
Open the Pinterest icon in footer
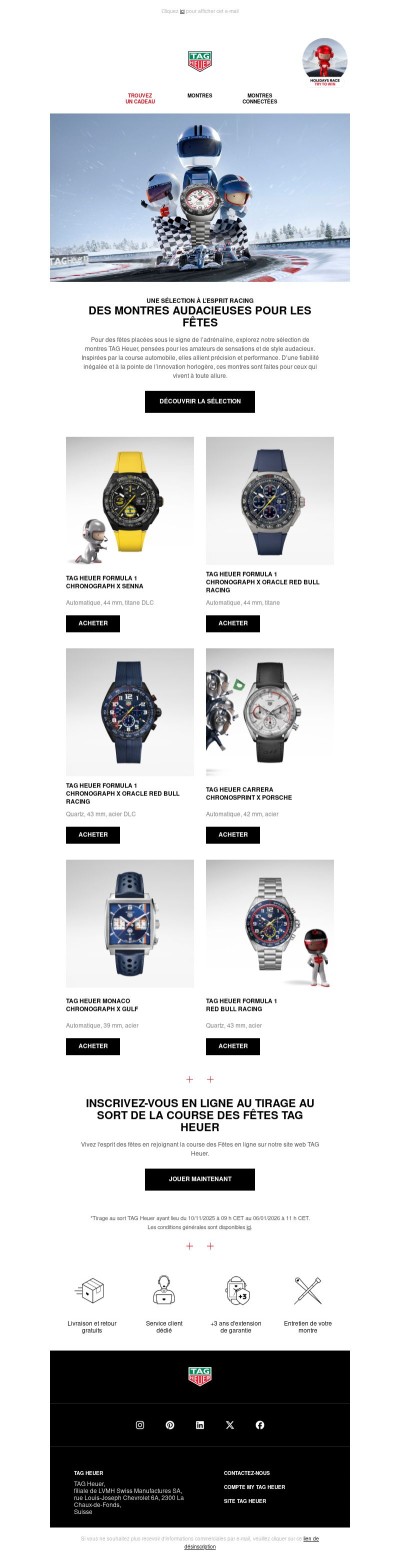point(170,1425)
